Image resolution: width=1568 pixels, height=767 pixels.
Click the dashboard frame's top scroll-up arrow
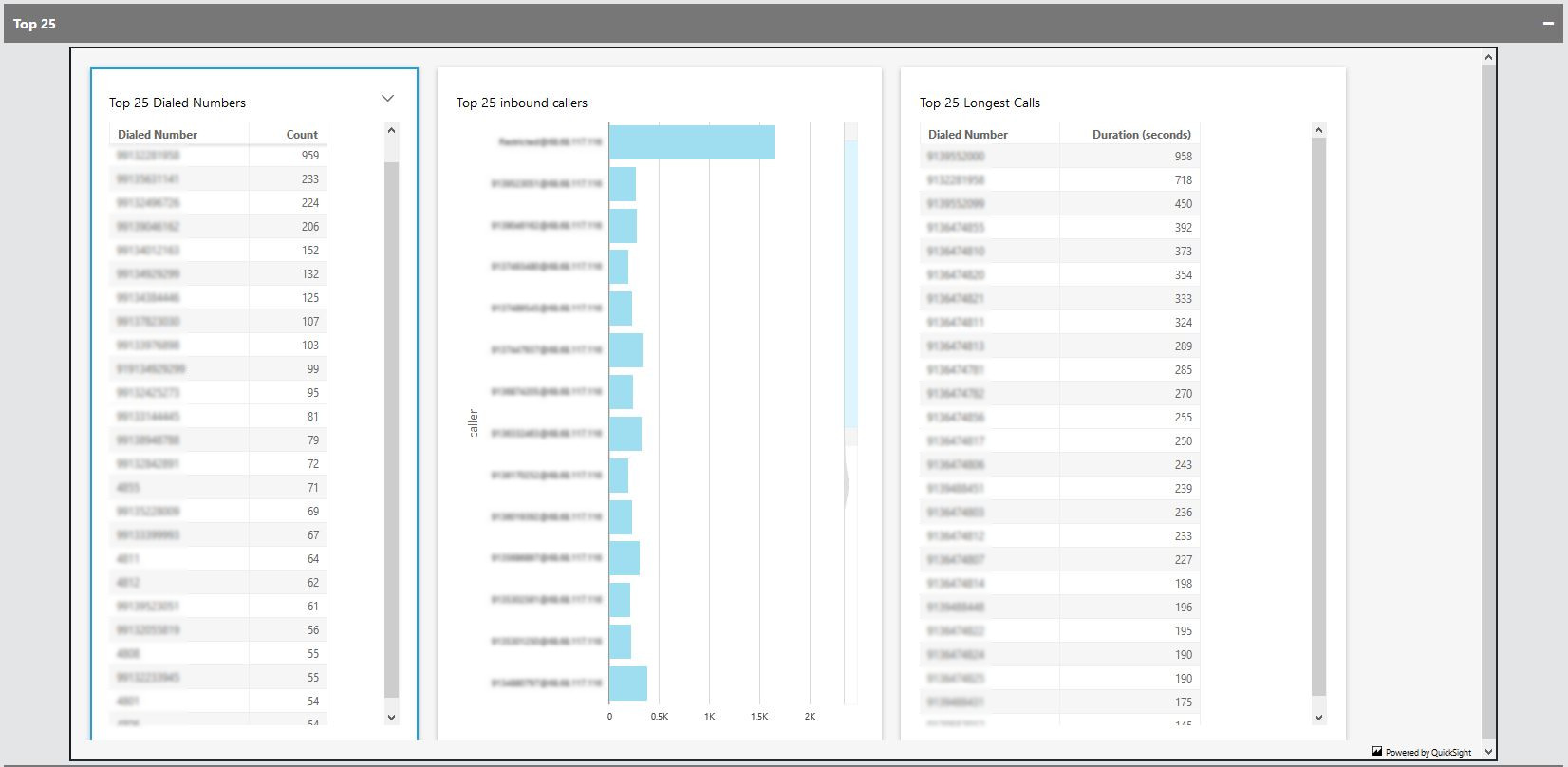point(1488,58)
